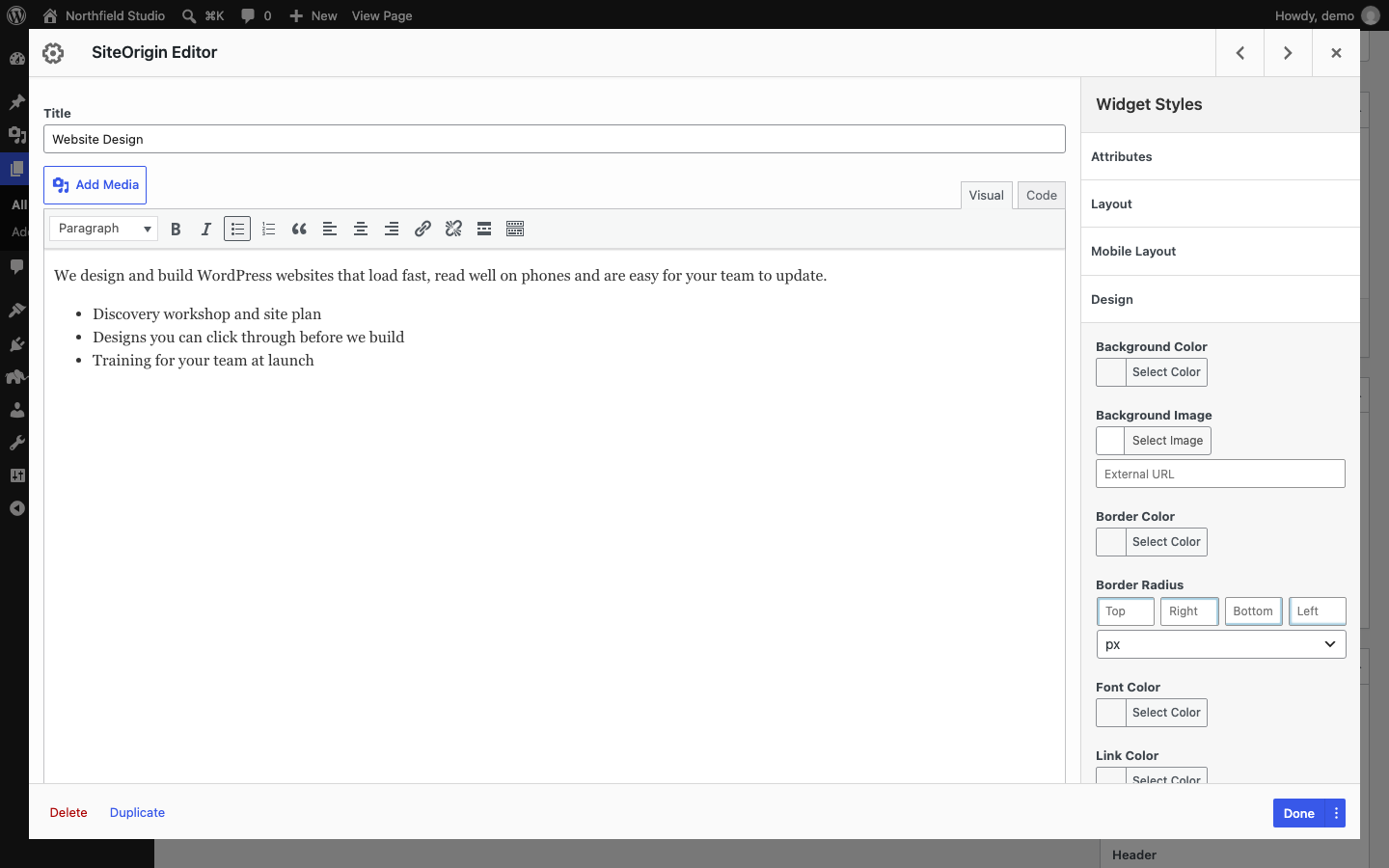Click the Done button
Image resolution: width=1389 pixels, height=868 pixels.
click(1299, 813)
